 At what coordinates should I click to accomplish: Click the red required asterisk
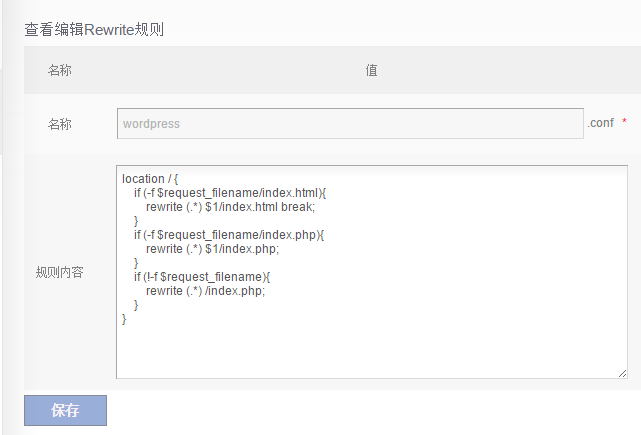click(x=625, y=124)
